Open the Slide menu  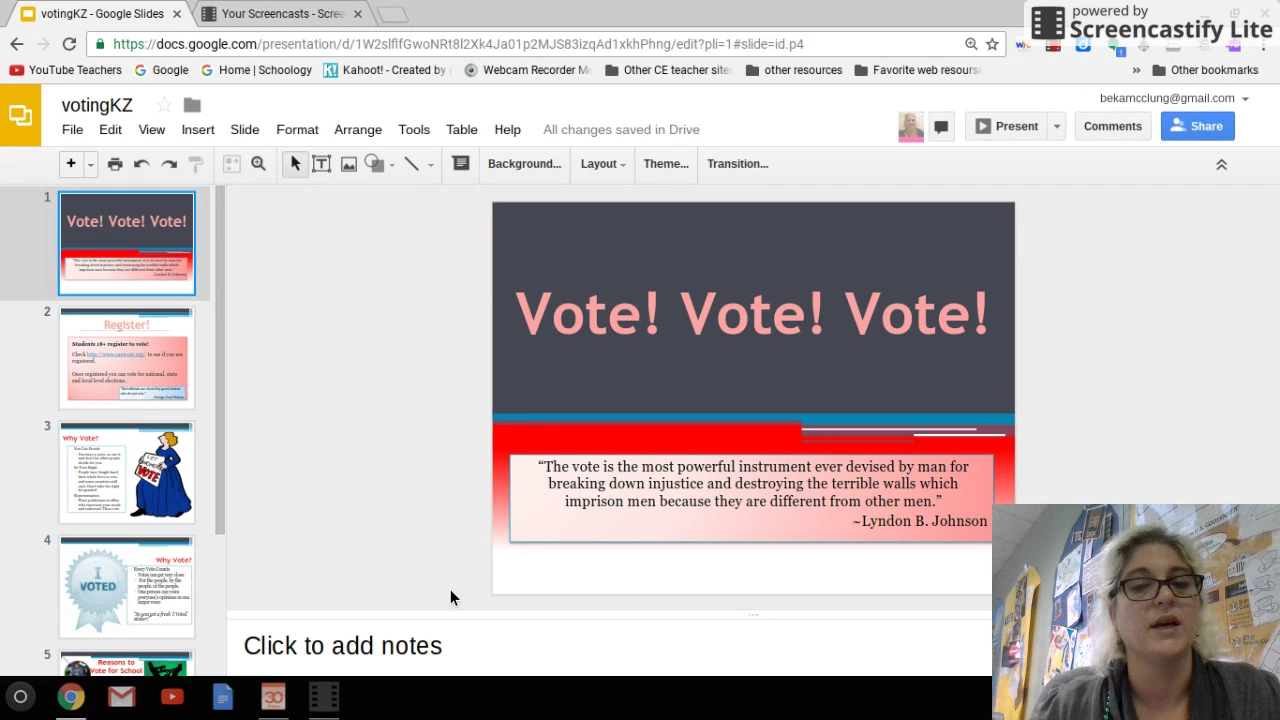(x=245, y=130)
